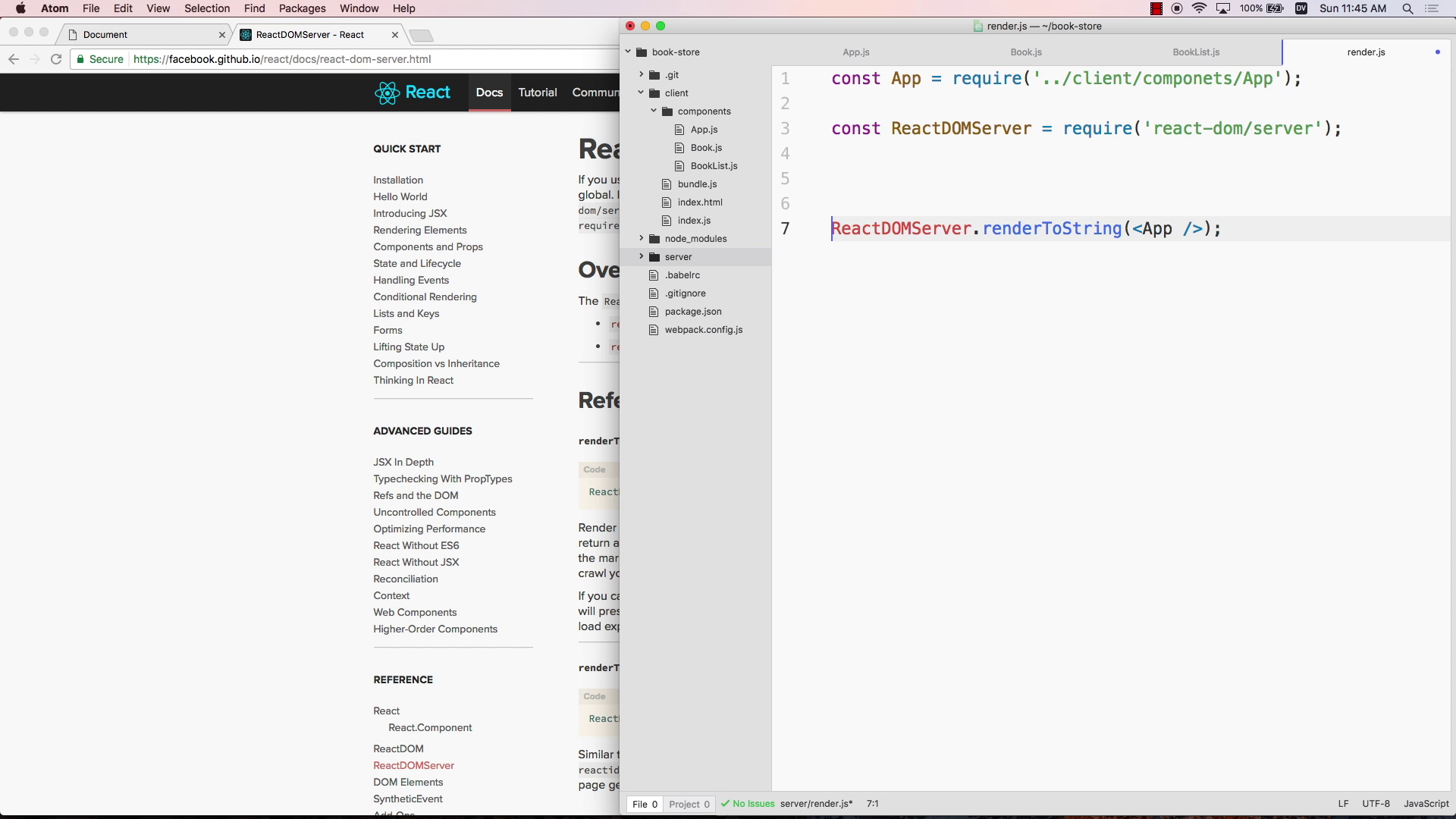The image size is (1456, 819).
Task: Click the green No Issues checkmark
Action: tap(726, 804)
